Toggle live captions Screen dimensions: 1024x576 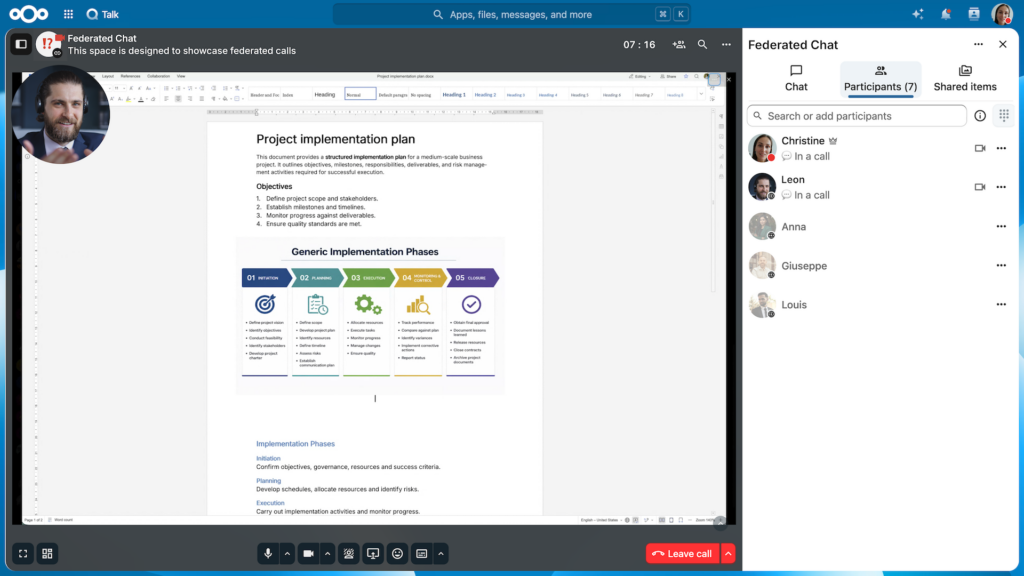click(x=422, y=554)
